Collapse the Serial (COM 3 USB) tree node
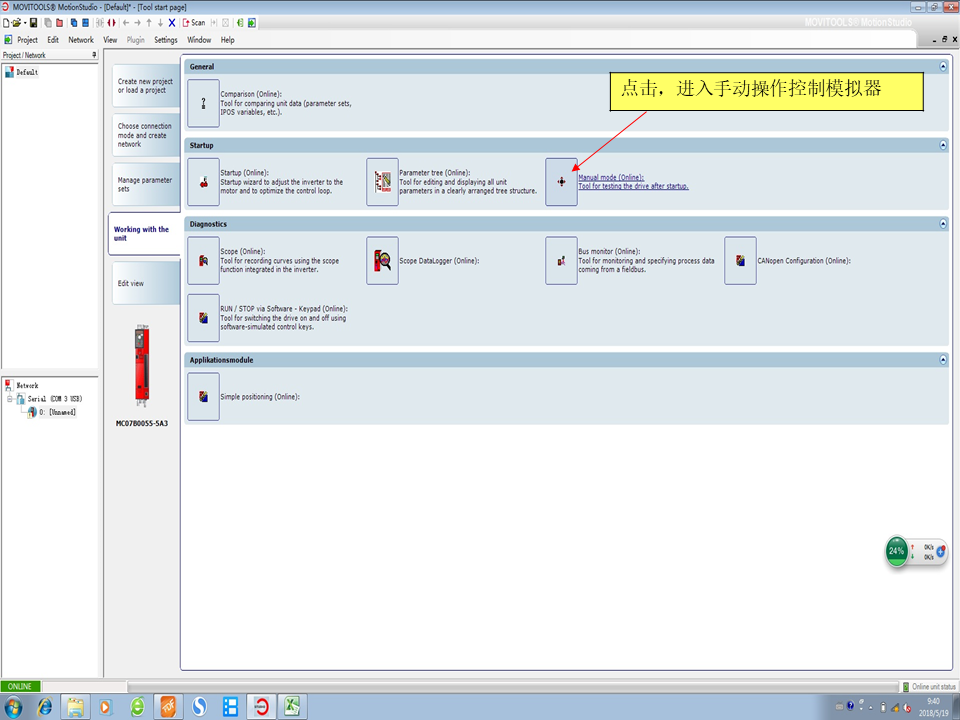Screen dimensions: 960x720 pyautogui.click(x=9, y=398)
